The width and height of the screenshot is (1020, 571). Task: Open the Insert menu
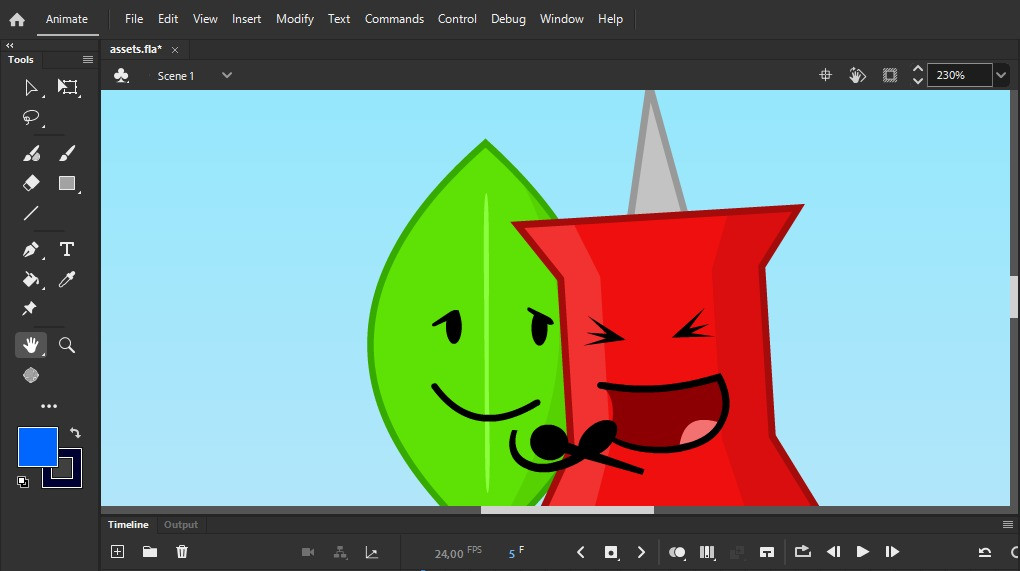(x=247, y=19)
